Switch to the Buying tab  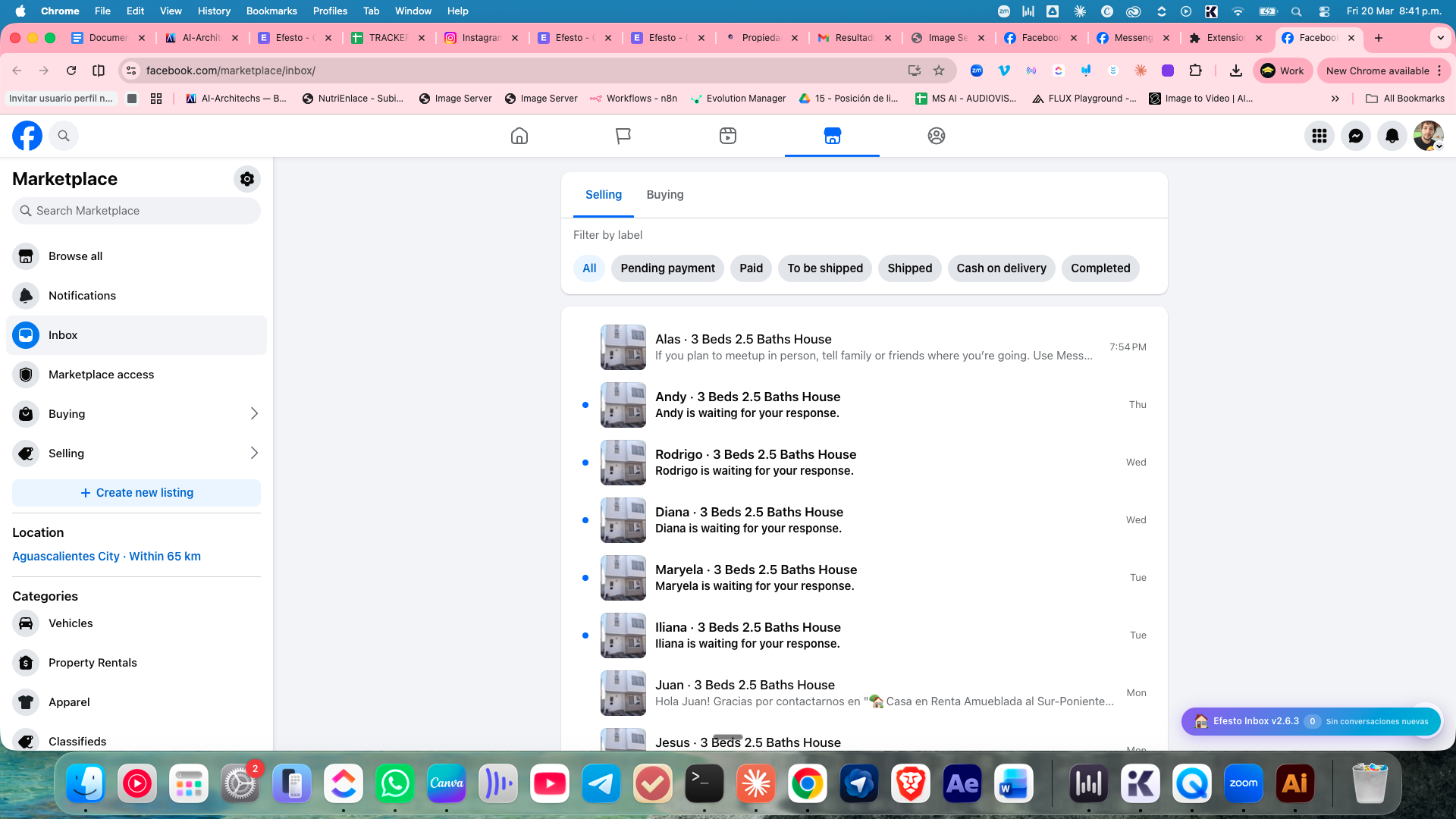click(665, 195)
